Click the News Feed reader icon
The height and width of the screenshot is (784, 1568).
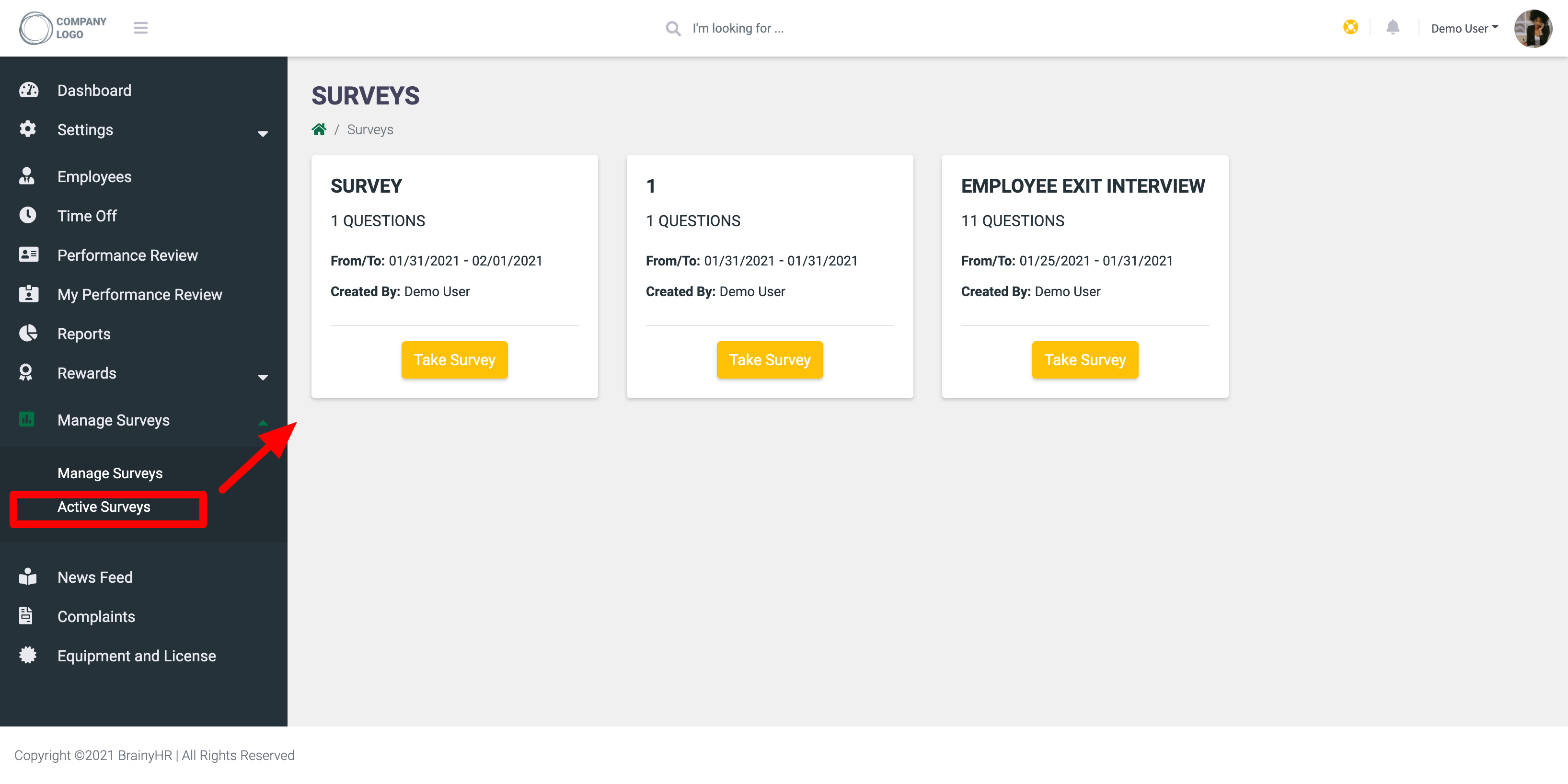[x=28, y=576]
